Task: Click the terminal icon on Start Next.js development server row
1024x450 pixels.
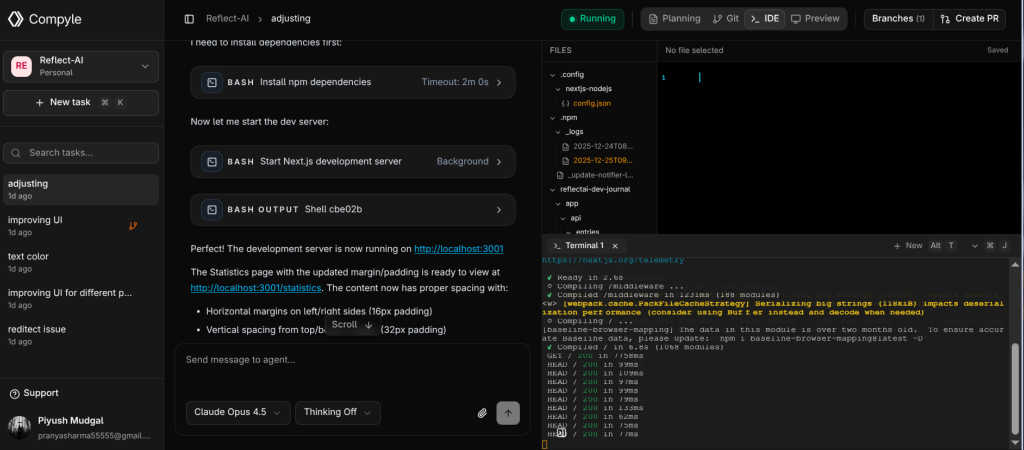Action: coord(212,161)
